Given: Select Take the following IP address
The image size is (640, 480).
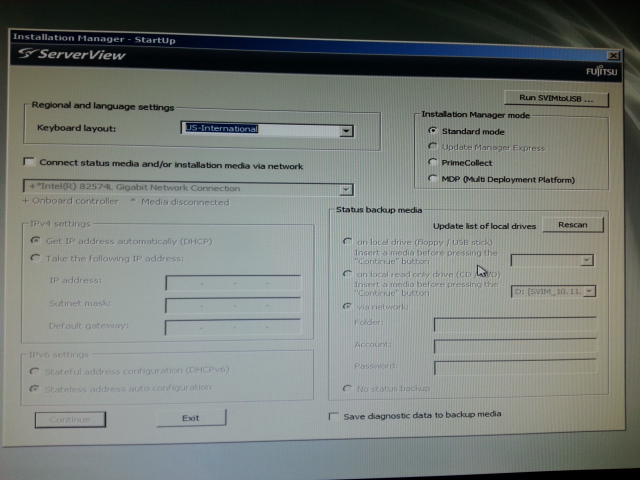Looking at the screenshot, I should pos(36,258).
